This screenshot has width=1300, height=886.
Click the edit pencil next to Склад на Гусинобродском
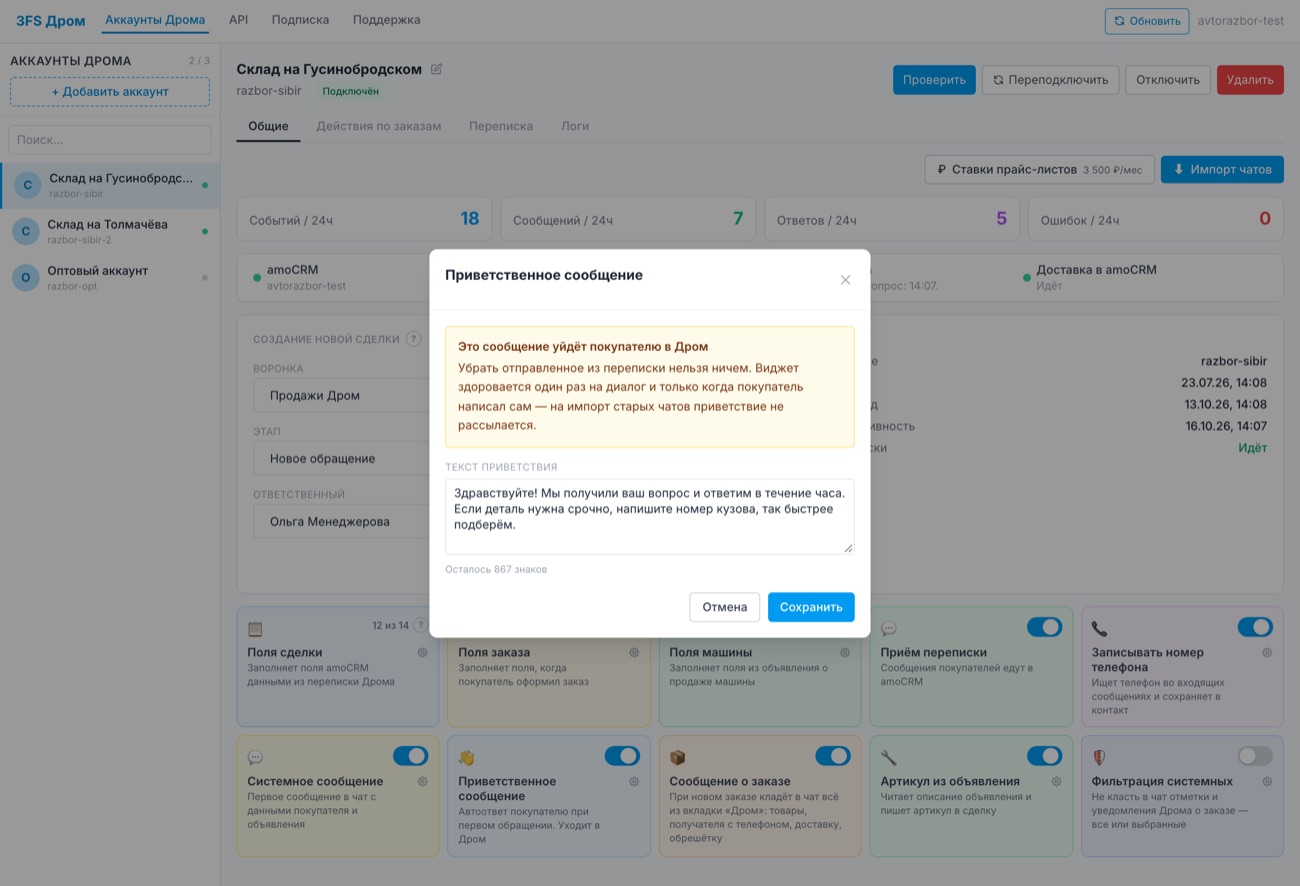pos(436,69)
